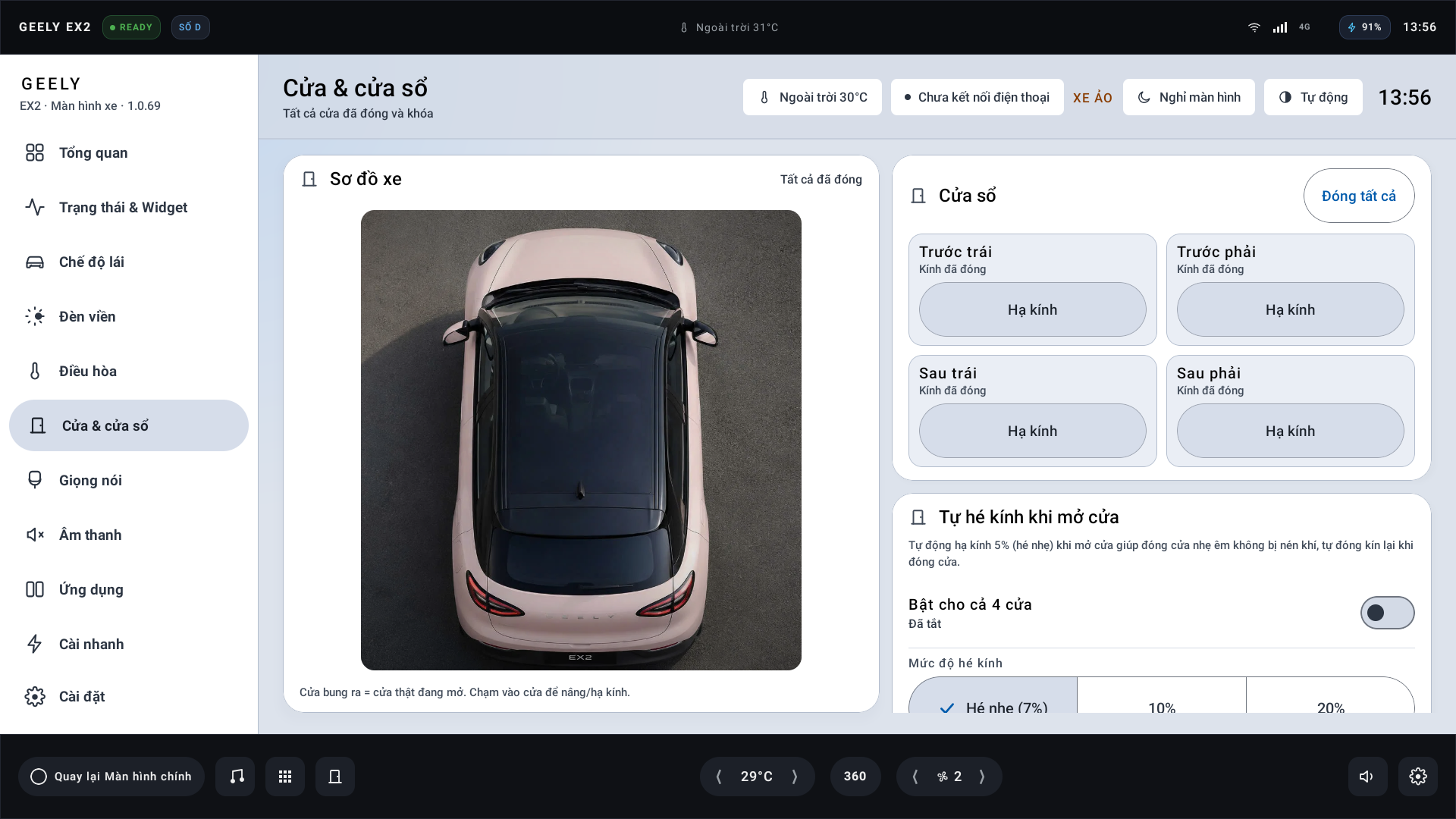The width and height of the screenshot is (1456, 819).
Task: Select the 20% window opening level
Action: pyautogui.click(x=1330, y=695)
